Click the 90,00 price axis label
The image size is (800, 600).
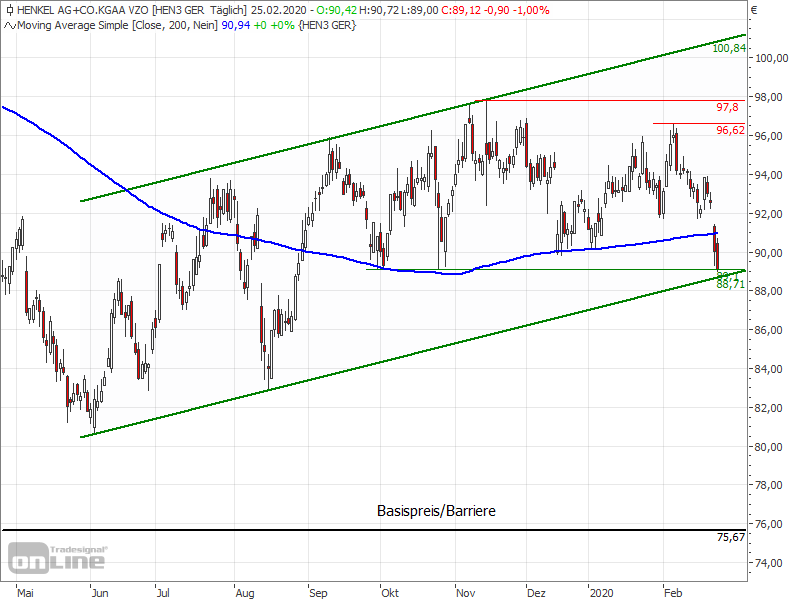pos(768,253)
